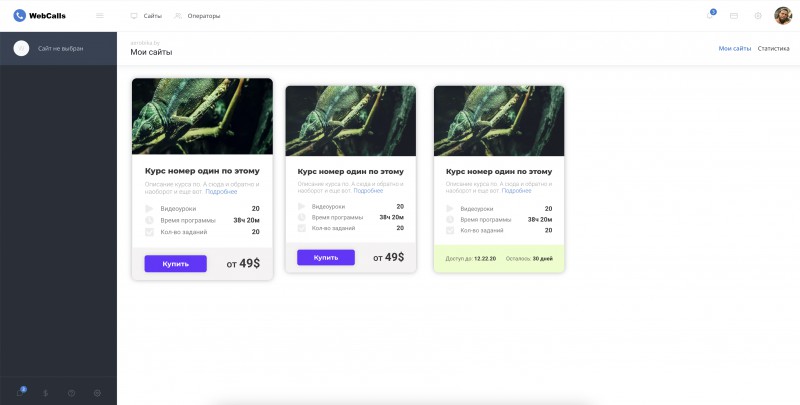Screen dimensions: 800x405
Task: Click the WebCalls phone logo icon
Action: coord(19,15)
